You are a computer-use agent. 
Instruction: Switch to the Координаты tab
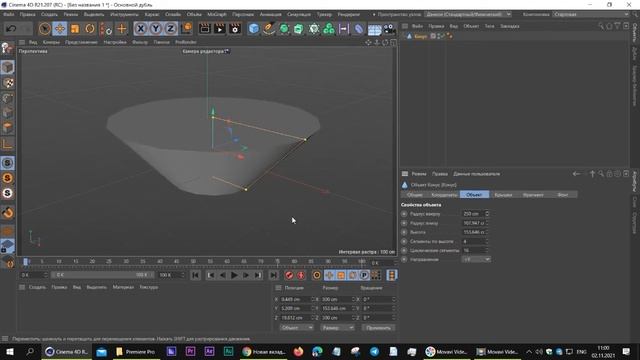444,195
